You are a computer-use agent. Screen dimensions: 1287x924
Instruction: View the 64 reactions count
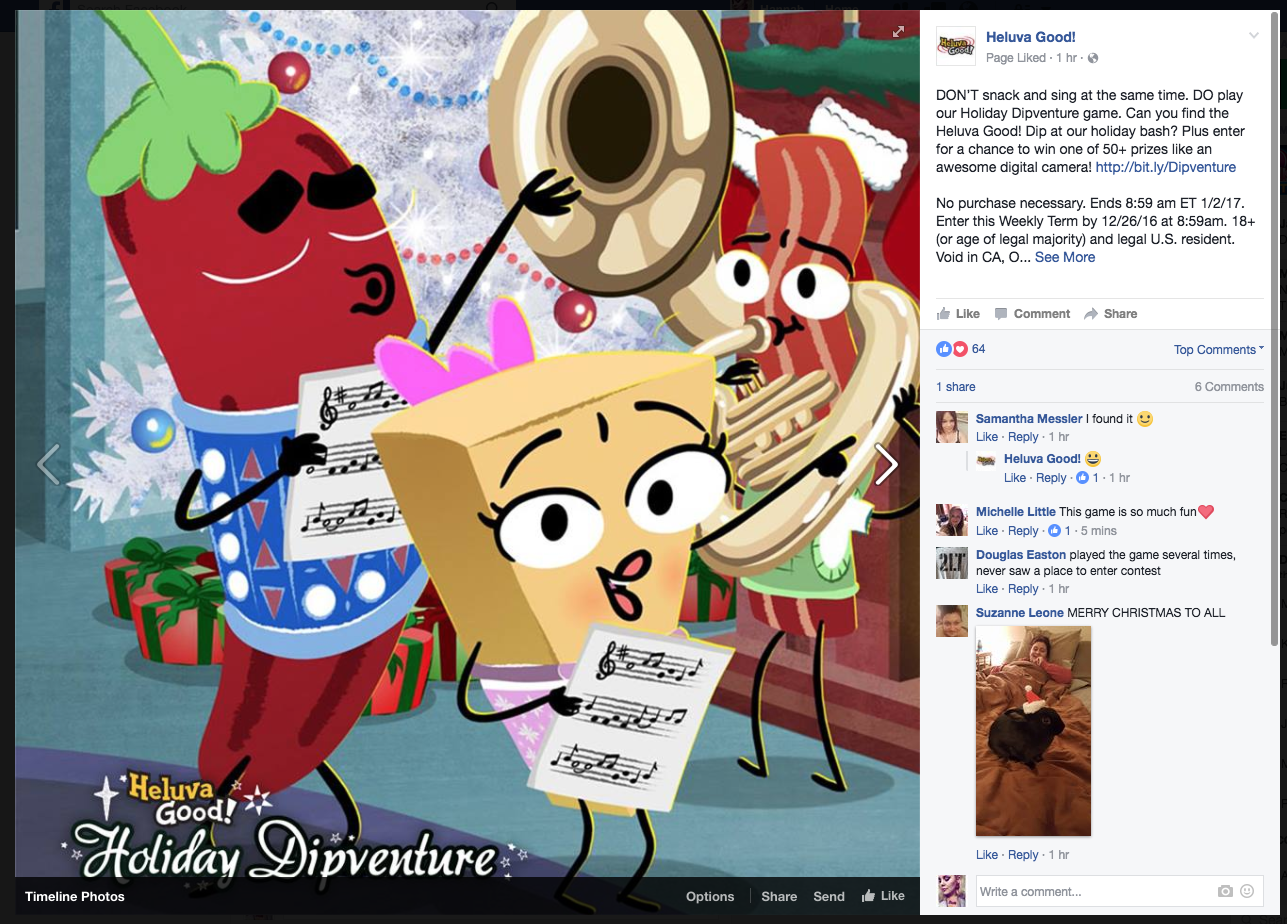pyautogui.click(x=978, y=349)
